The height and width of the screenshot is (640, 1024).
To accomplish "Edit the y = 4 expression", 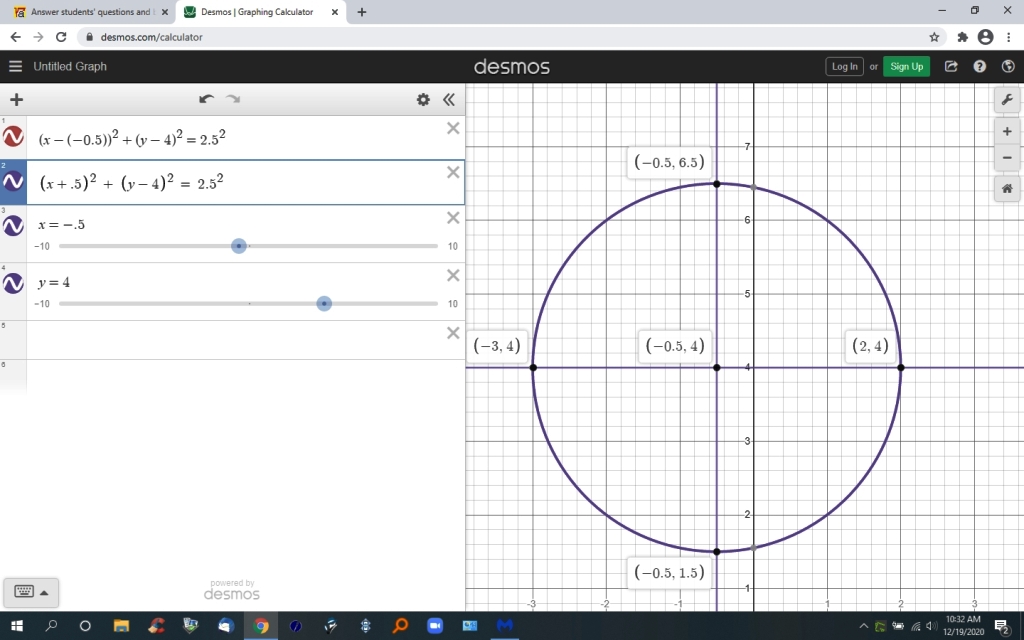I will 54,282.
